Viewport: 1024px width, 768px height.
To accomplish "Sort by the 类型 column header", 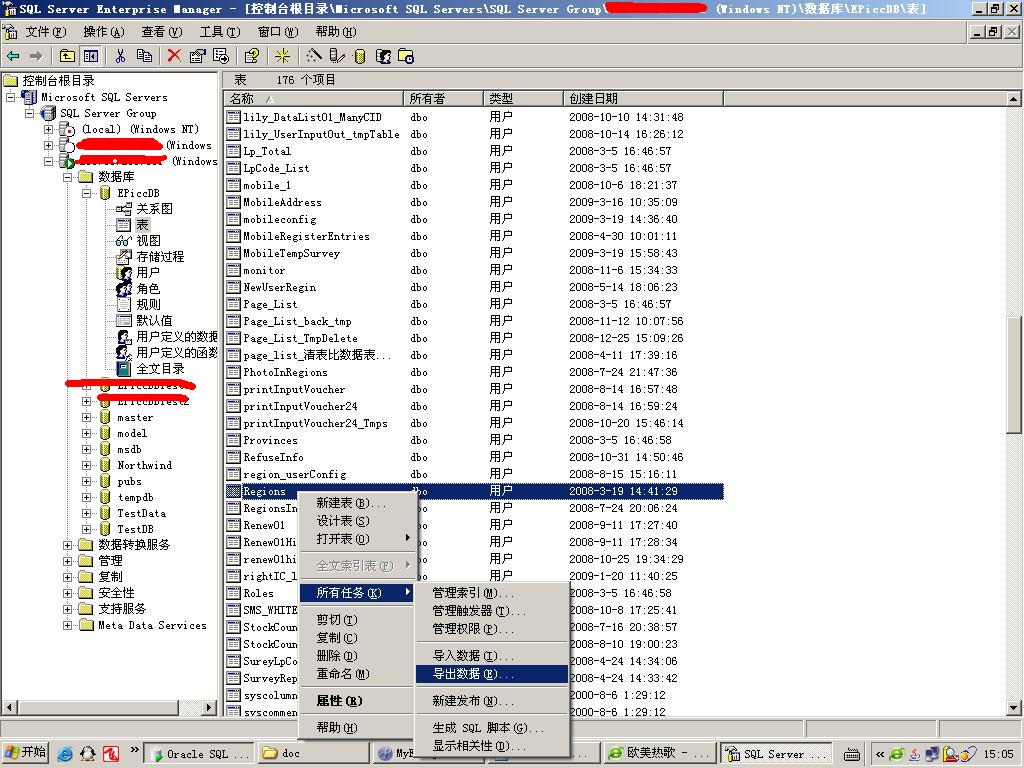I will coord(523,99).
